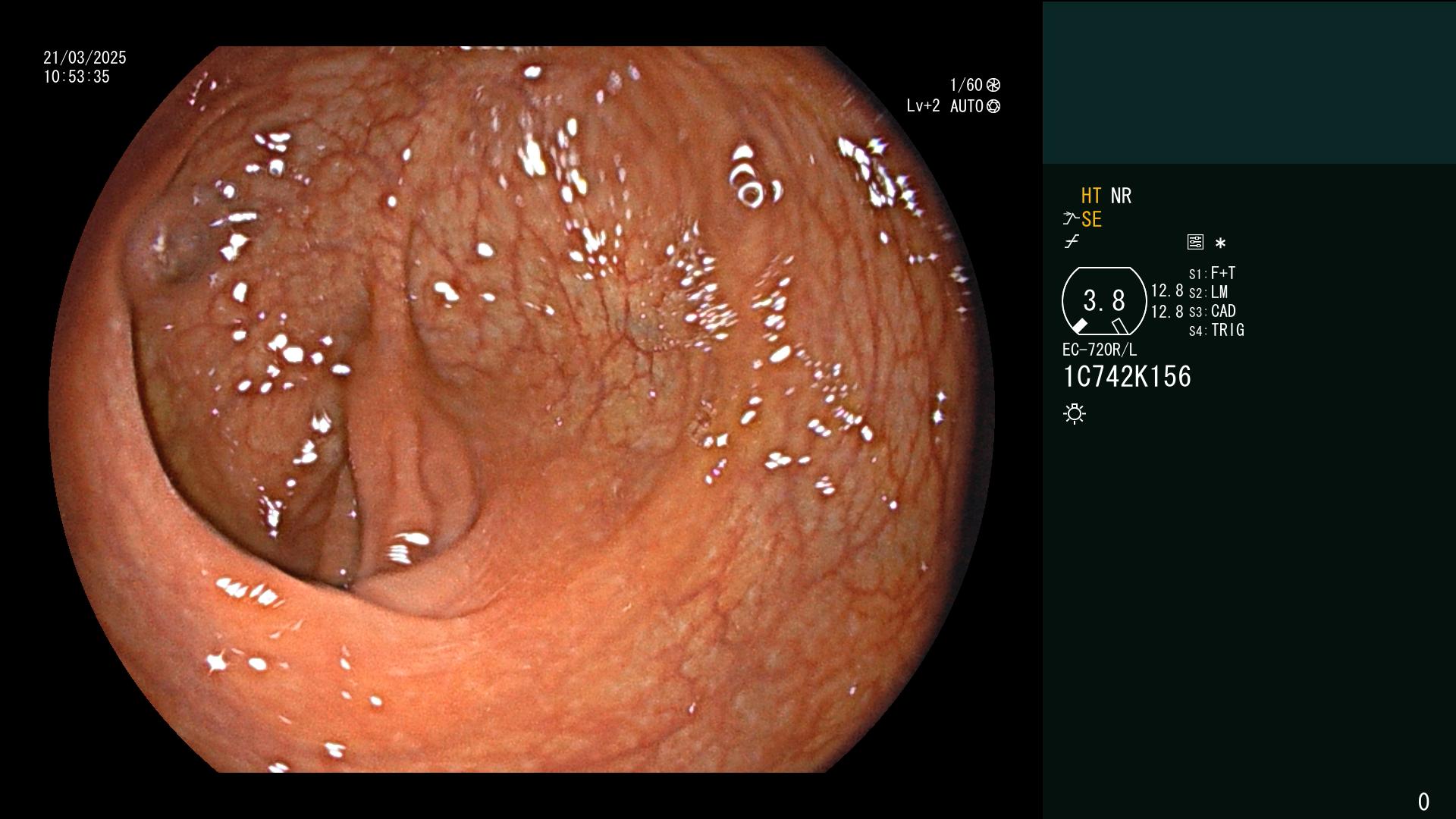Click the scope model EC-720R/L text

point(1100,350)
